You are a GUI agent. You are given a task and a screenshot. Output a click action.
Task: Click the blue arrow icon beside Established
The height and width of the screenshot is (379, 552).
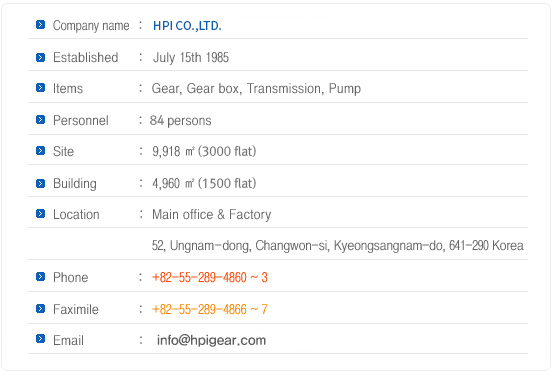click(x=40, y=57)
